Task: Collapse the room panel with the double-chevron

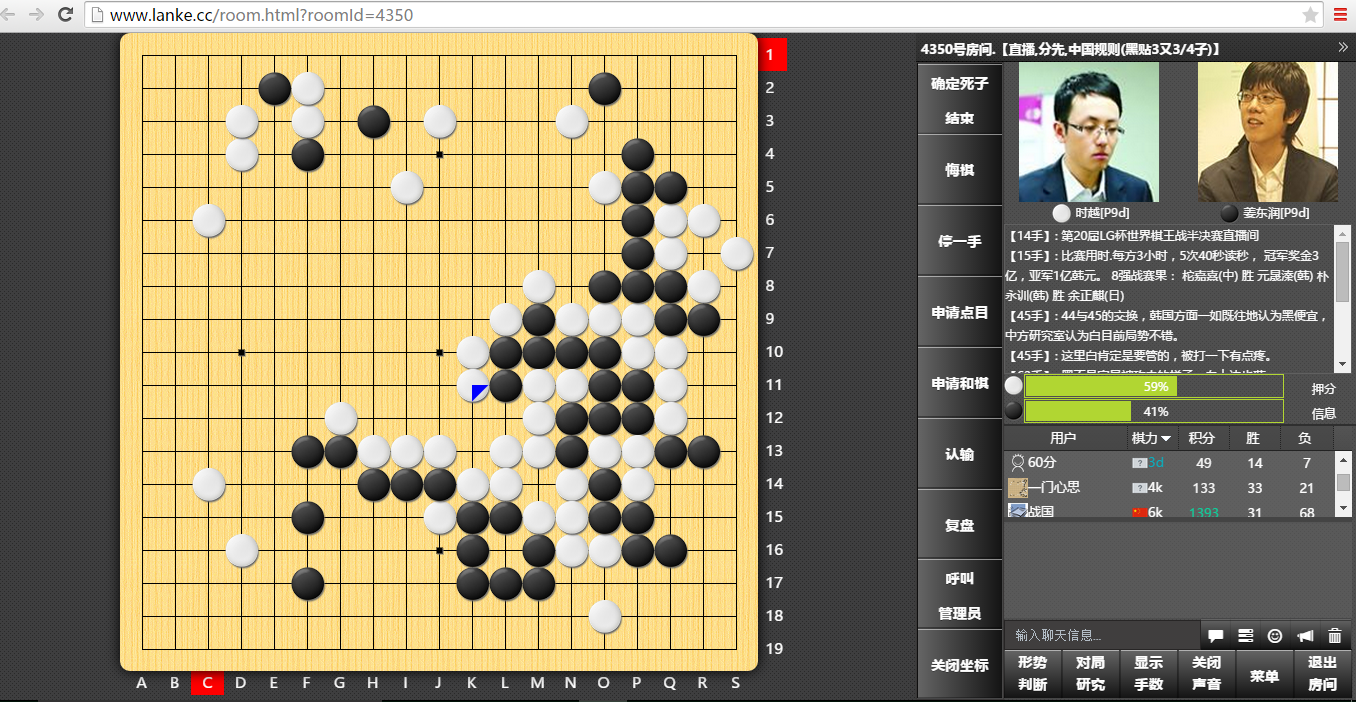Action: [x=1343, y=47]
